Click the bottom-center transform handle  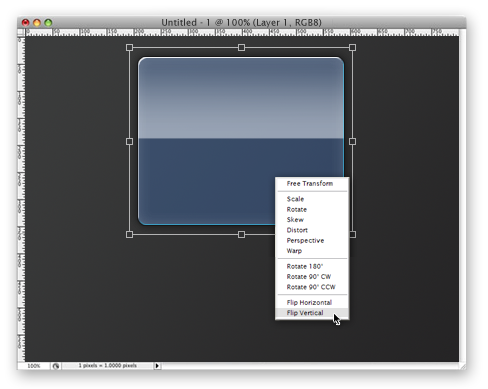[x=241, y=235]
